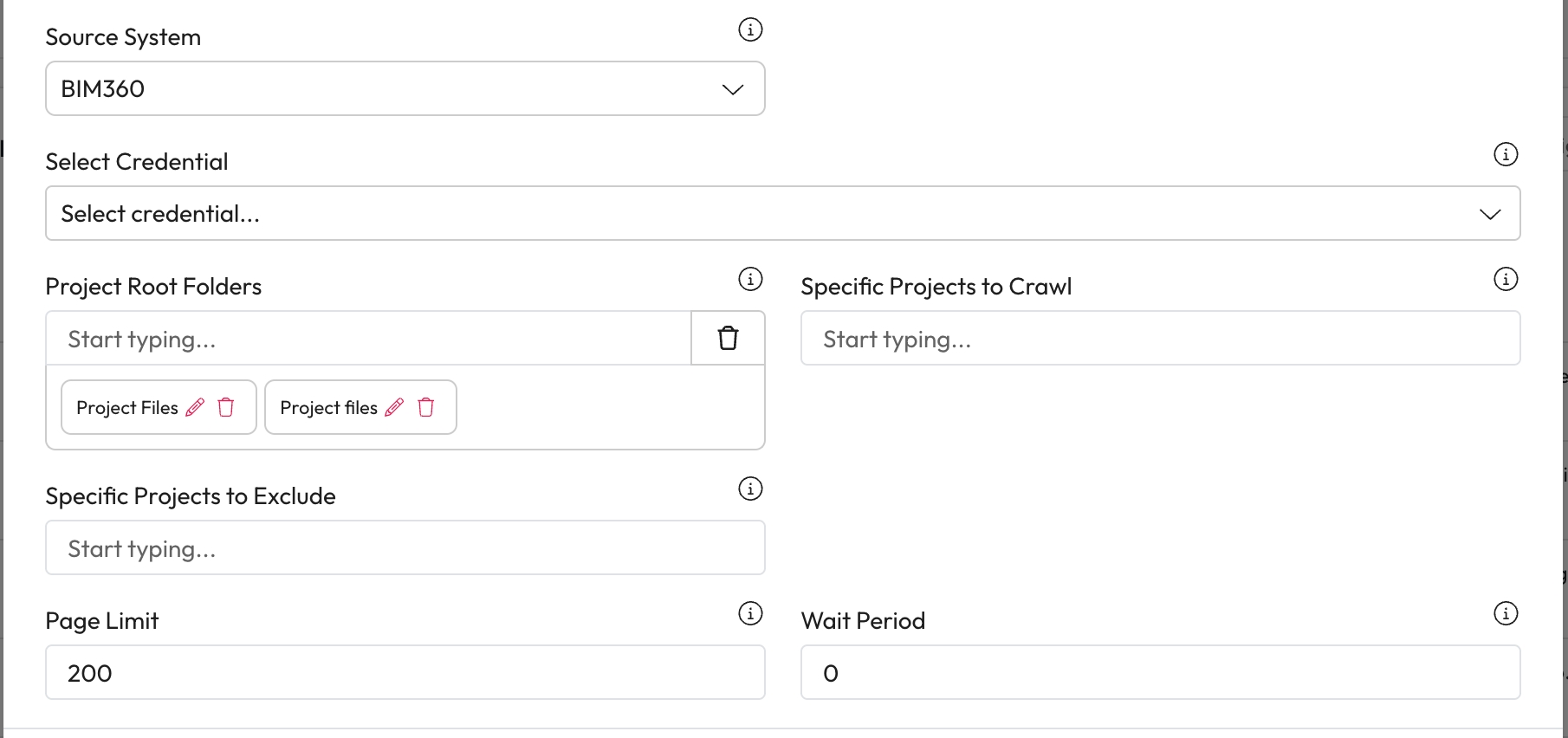Viewport: 1568px width, 738px height.
Task: Click the Specific Projects to Crawl field
Action: click(x=1160, y=339)
